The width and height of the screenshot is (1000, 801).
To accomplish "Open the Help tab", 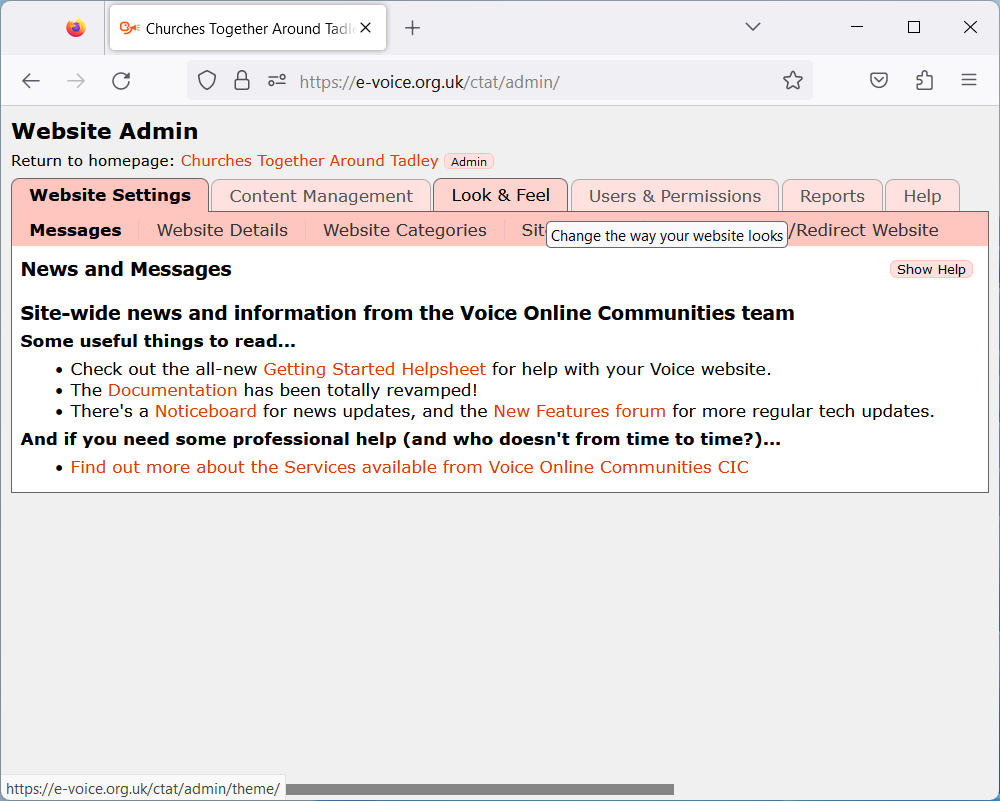I will 922,196.
